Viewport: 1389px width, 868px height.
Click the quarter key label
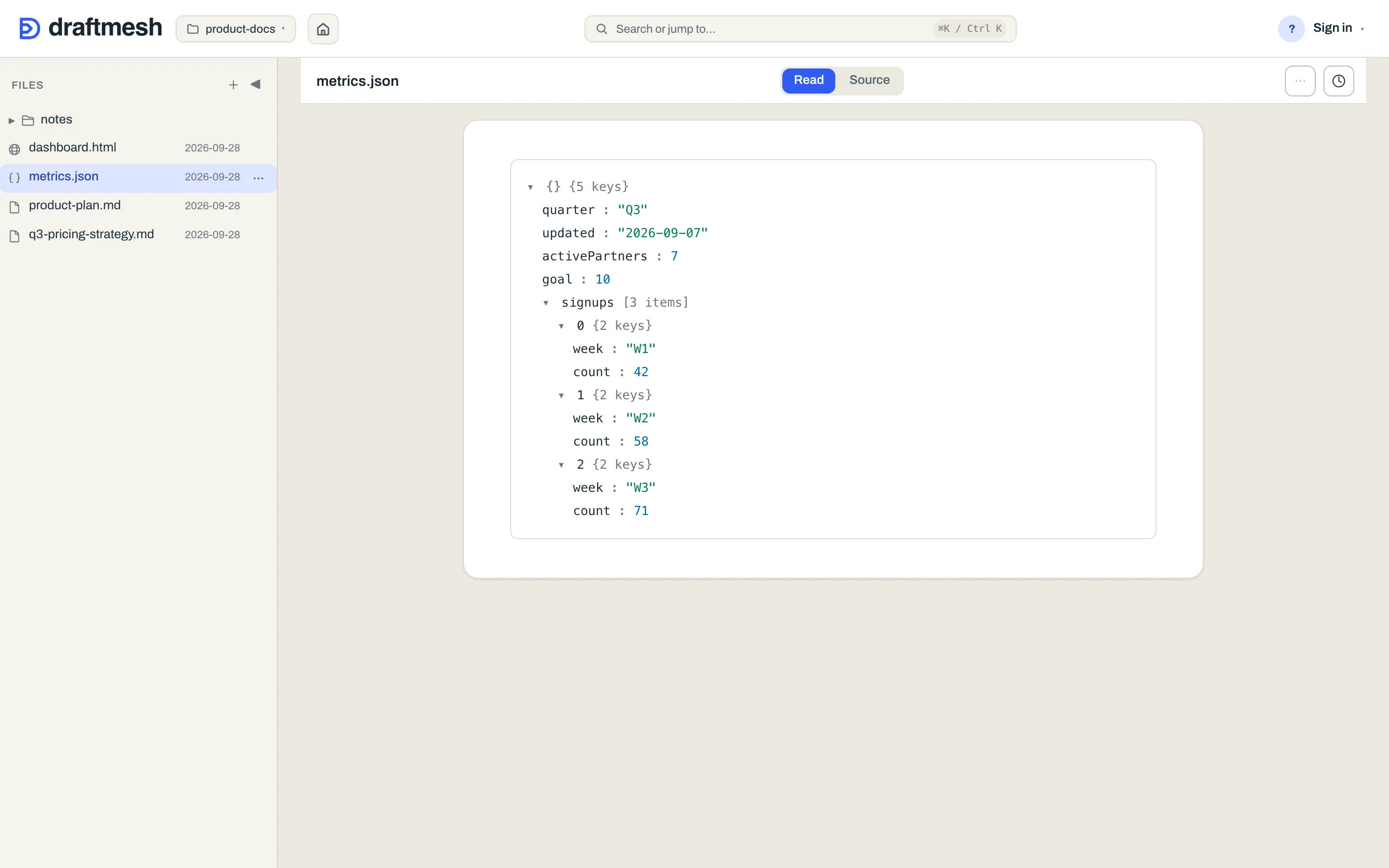tap(568, 210)
